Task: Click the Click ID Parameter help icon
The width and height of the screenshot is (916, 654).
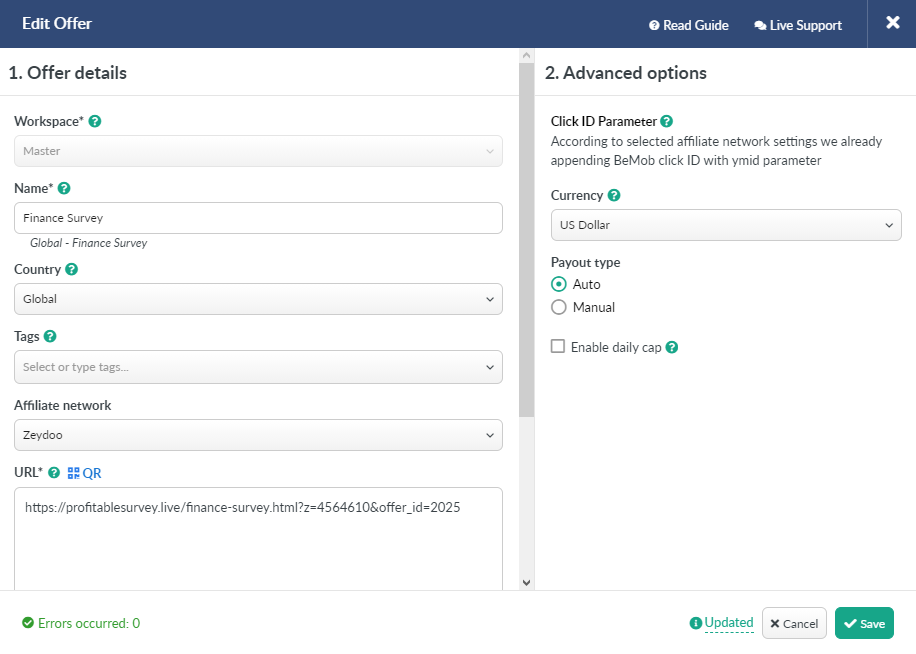Action: 667,121
